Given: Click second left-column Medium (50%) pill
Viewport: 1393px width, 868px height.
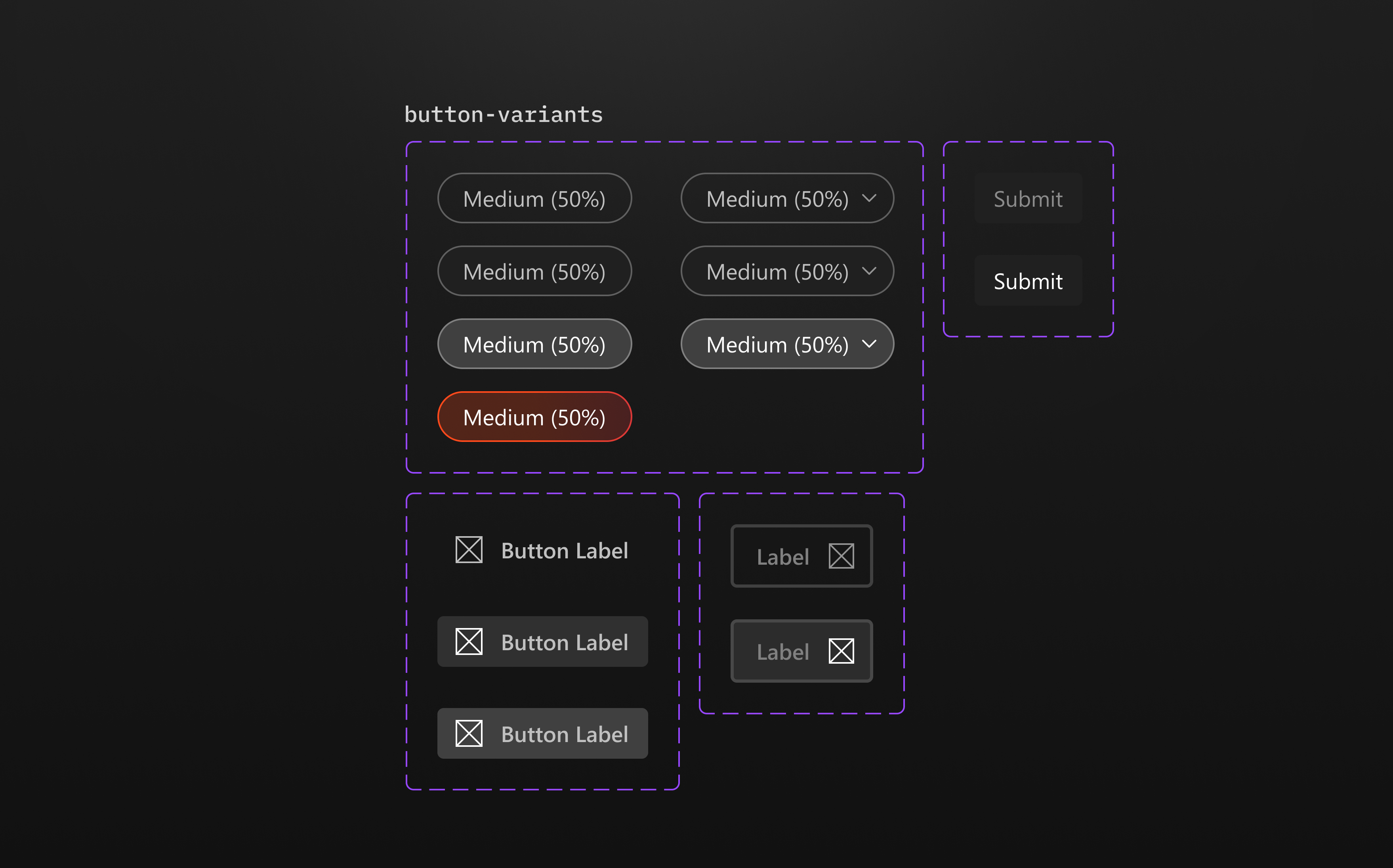Looking at the screenshot, I should 534,272.
